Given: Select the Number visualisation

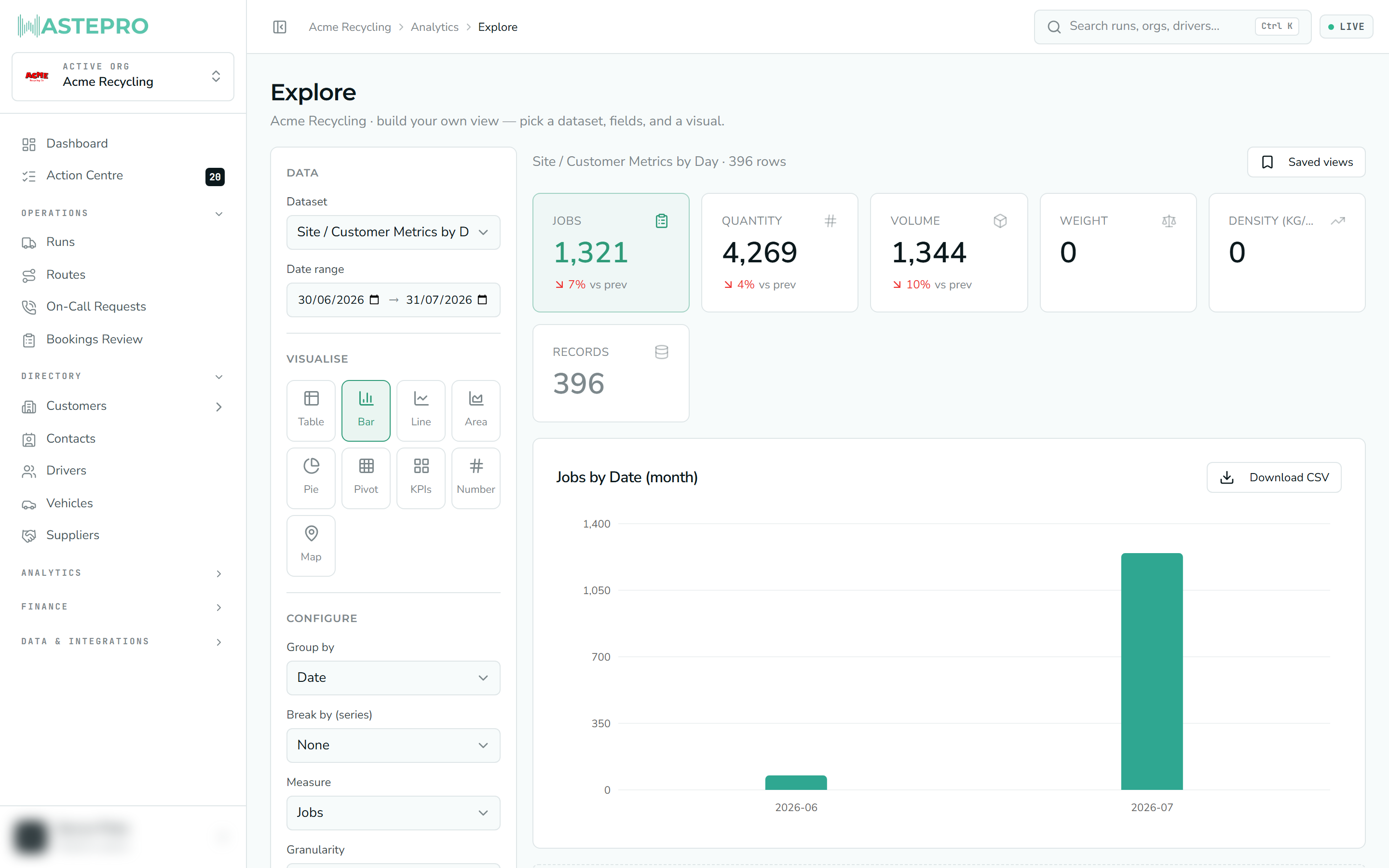Looking at the screenshot, I should pos(476,478).
